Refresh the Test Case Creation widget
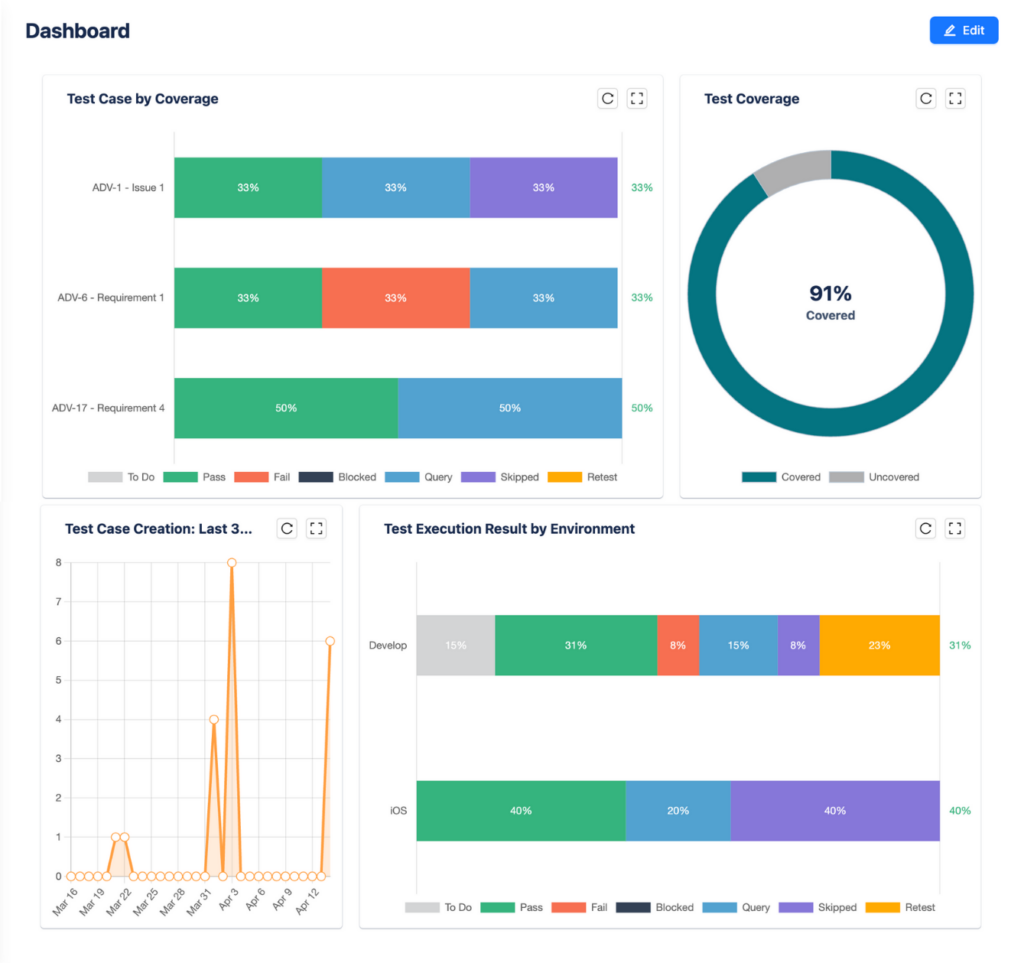 [287, 528]
